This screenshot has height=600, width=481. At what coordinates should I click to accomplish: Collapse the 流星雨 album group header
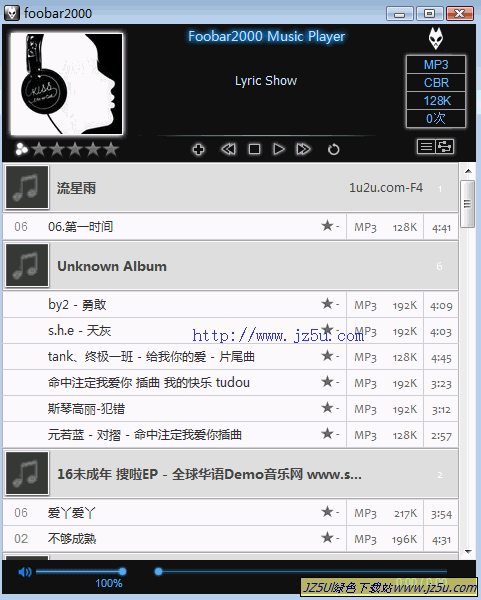point(230,188)
